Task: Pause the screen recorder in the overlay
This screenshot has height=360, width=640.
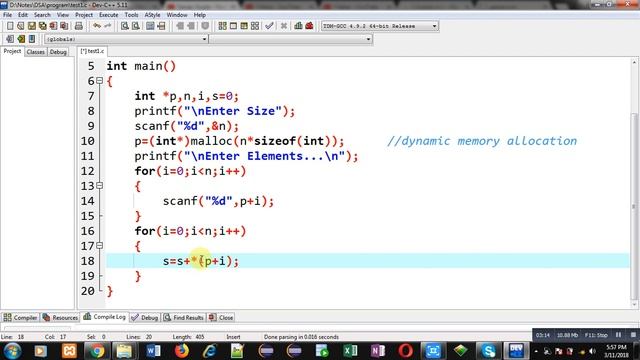Action: tap(619, 335)
